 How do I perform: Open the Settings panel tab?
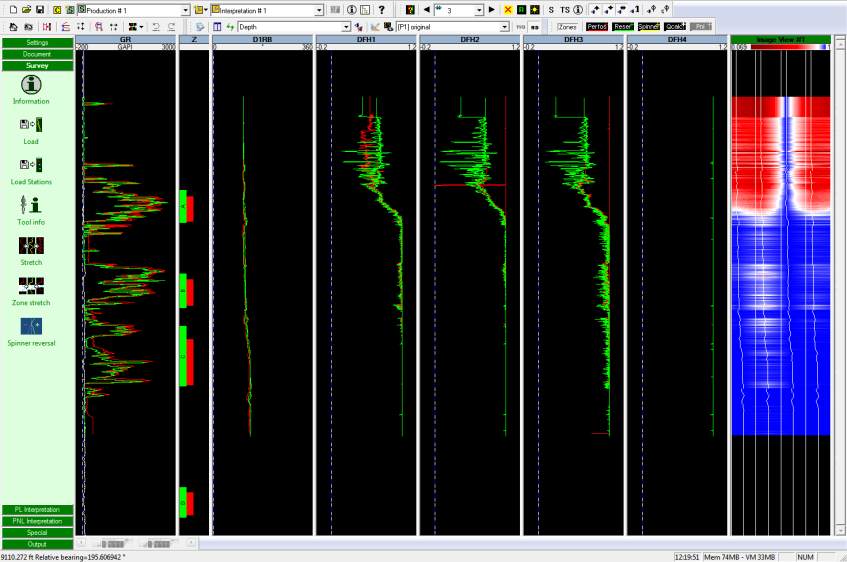pos(37,43)
